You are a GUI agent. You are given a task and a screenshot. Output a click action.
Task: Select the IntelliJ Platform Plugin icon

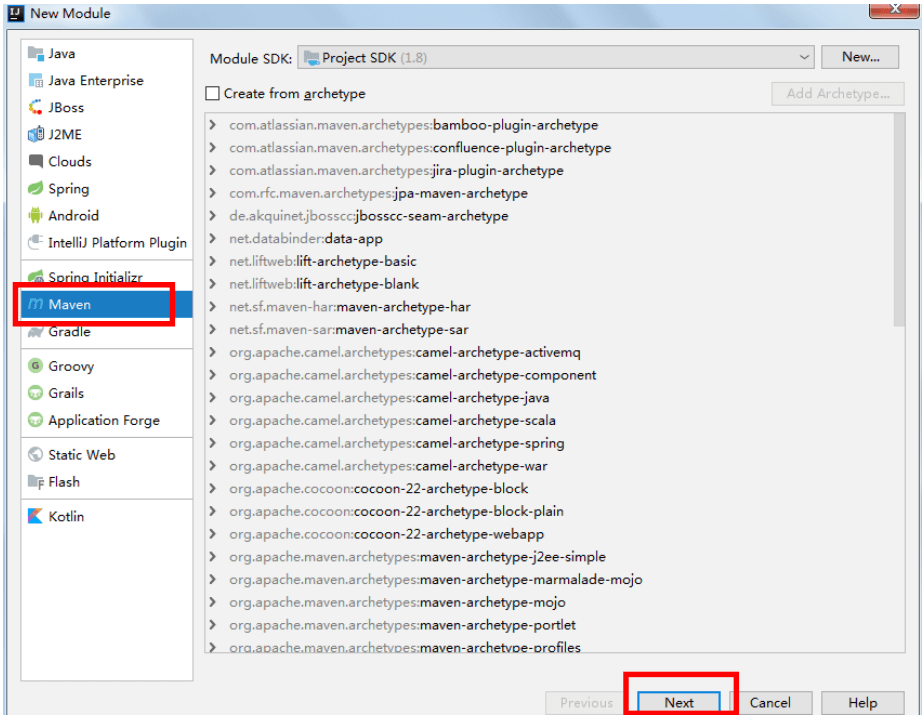36,242
